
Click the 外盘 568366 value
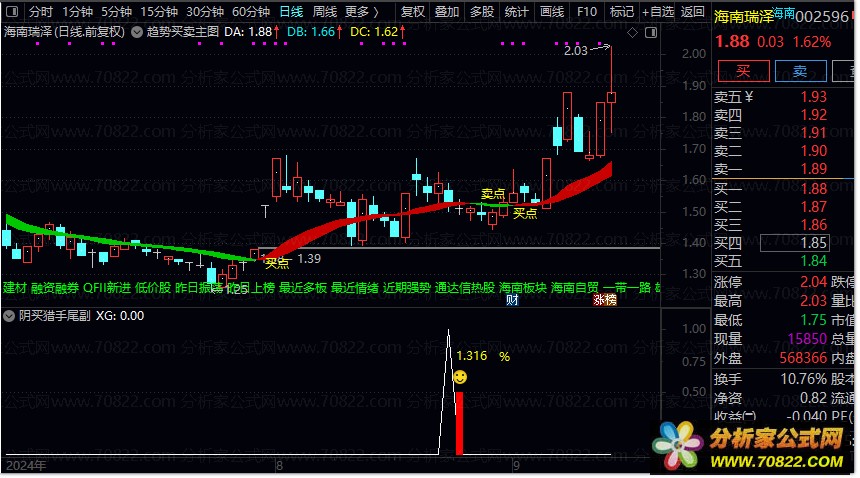(803, 358)
